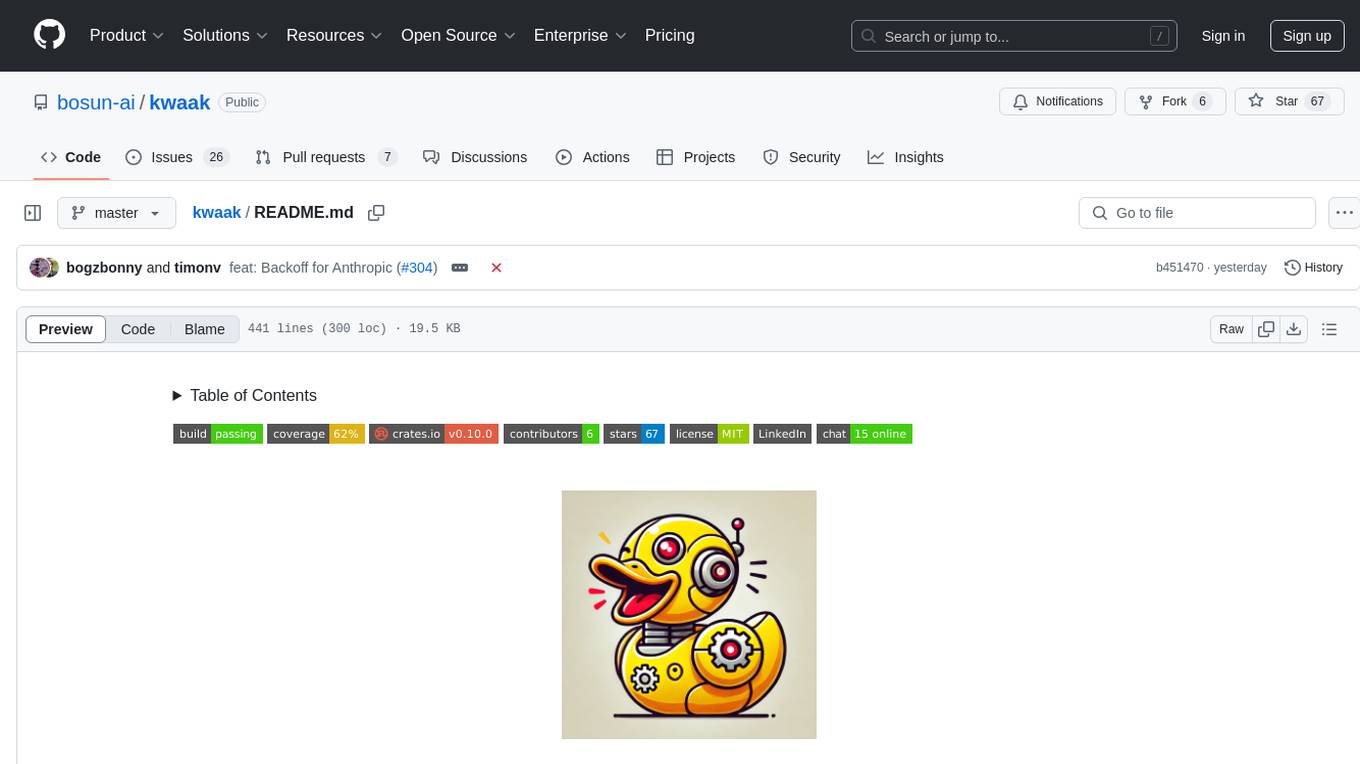Open the Raw file view

pyautogui.click(x=1231, y=329)
